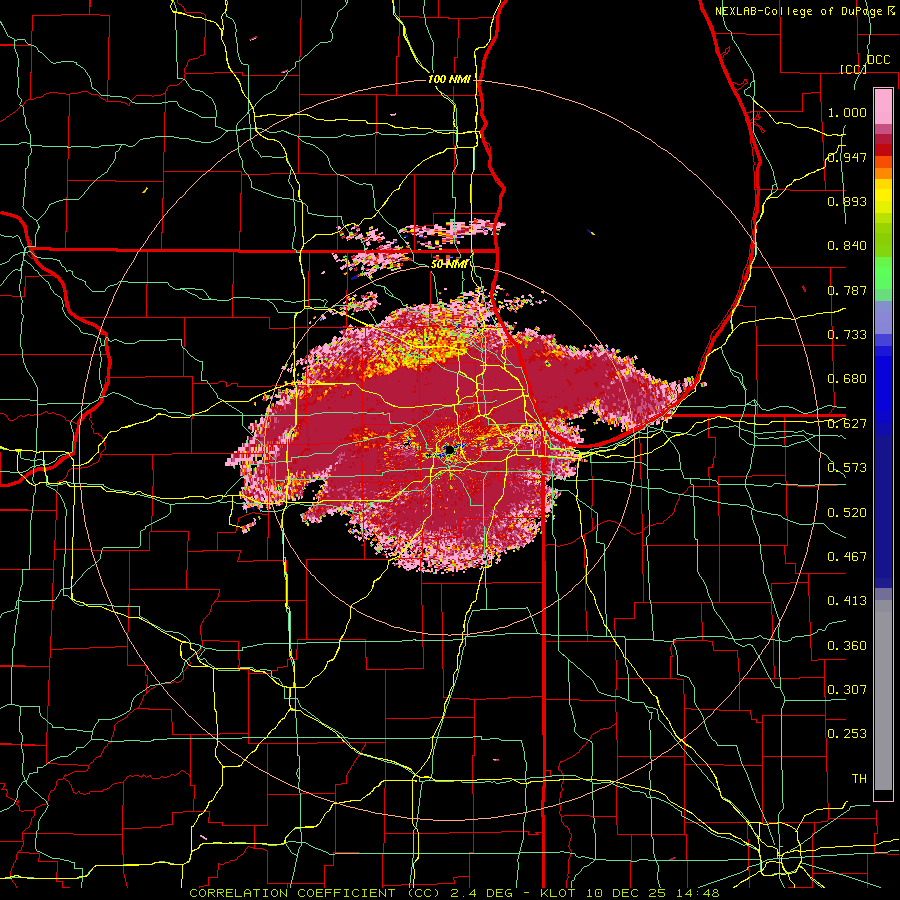
Task: Select the 0.680 legend value
Action: pyautogui.click(x=847, y=379)
